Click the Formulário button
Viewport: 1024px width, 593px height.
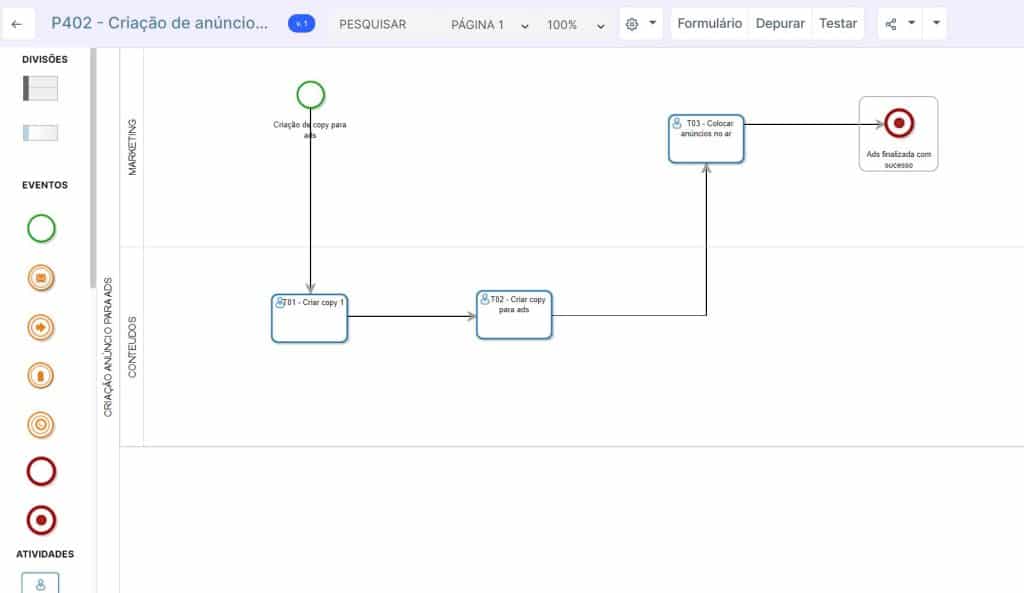tap(709, 24)
